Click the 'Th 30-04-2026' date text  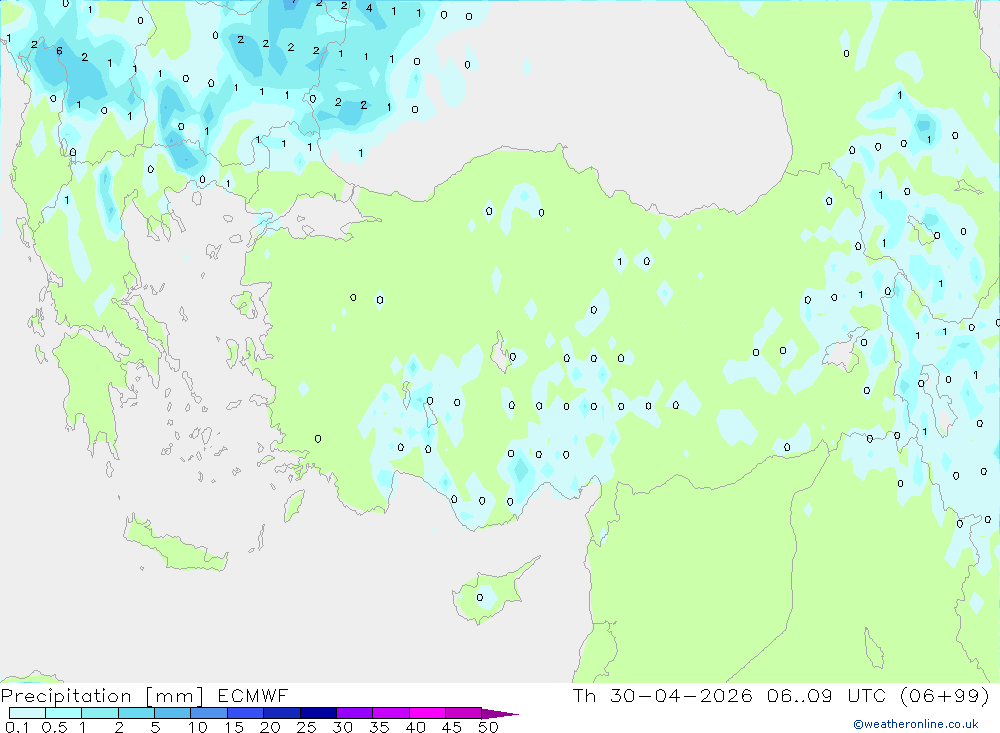(662, 695)
